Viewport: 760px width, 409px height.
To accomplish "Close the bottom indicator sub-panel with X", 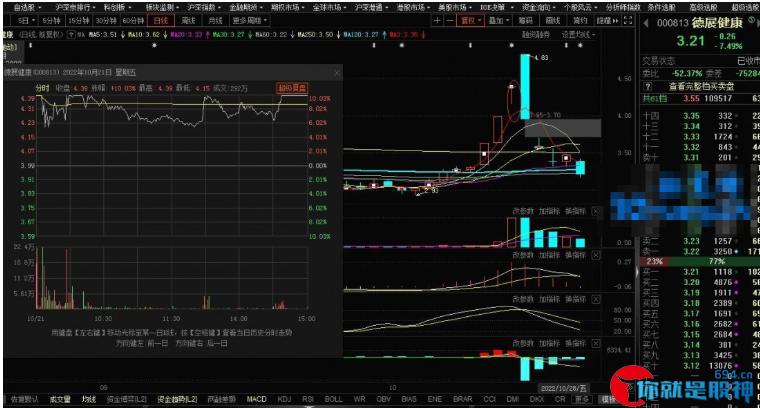I will (x=596, y=344).
